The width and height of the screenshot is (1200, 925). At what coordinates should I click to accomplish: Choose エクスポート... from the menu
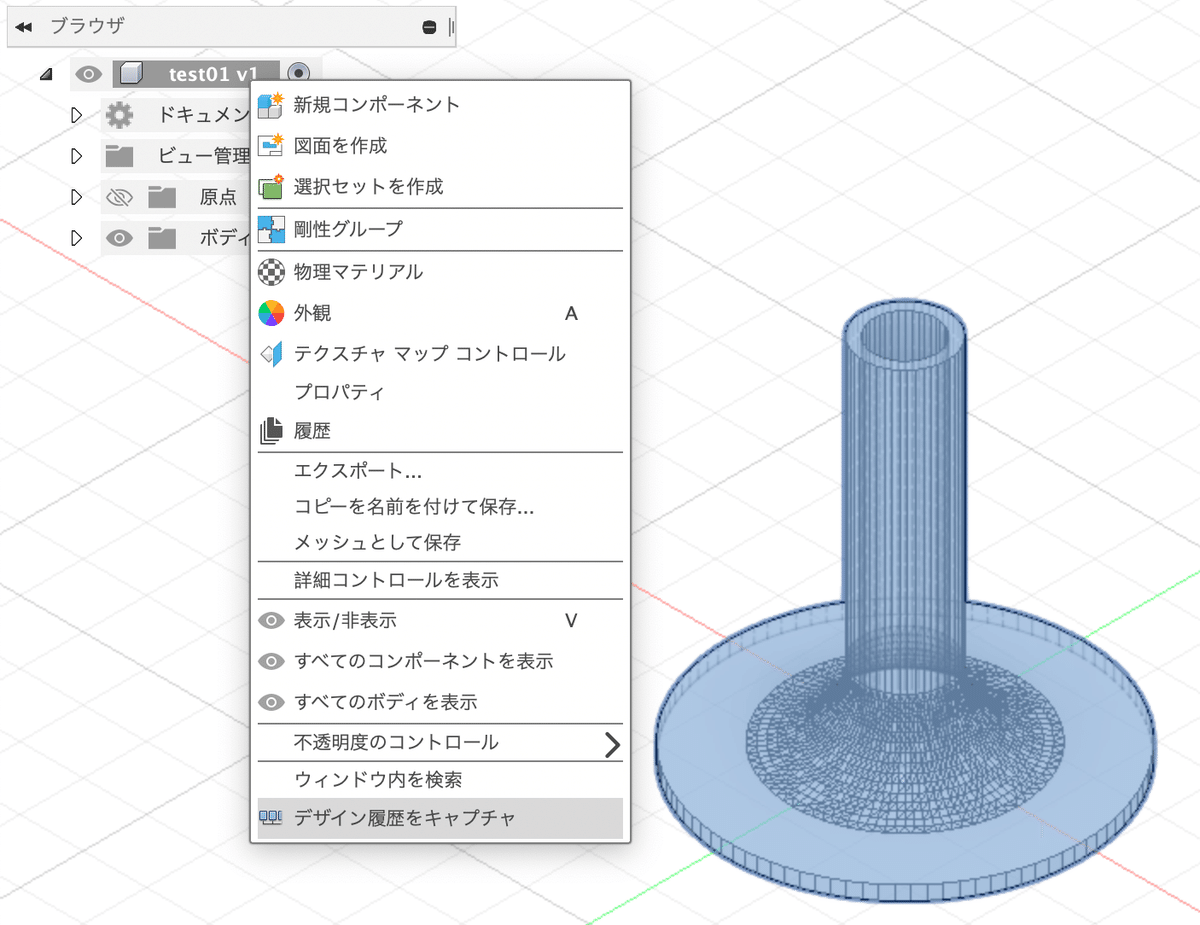pos(440,471)
